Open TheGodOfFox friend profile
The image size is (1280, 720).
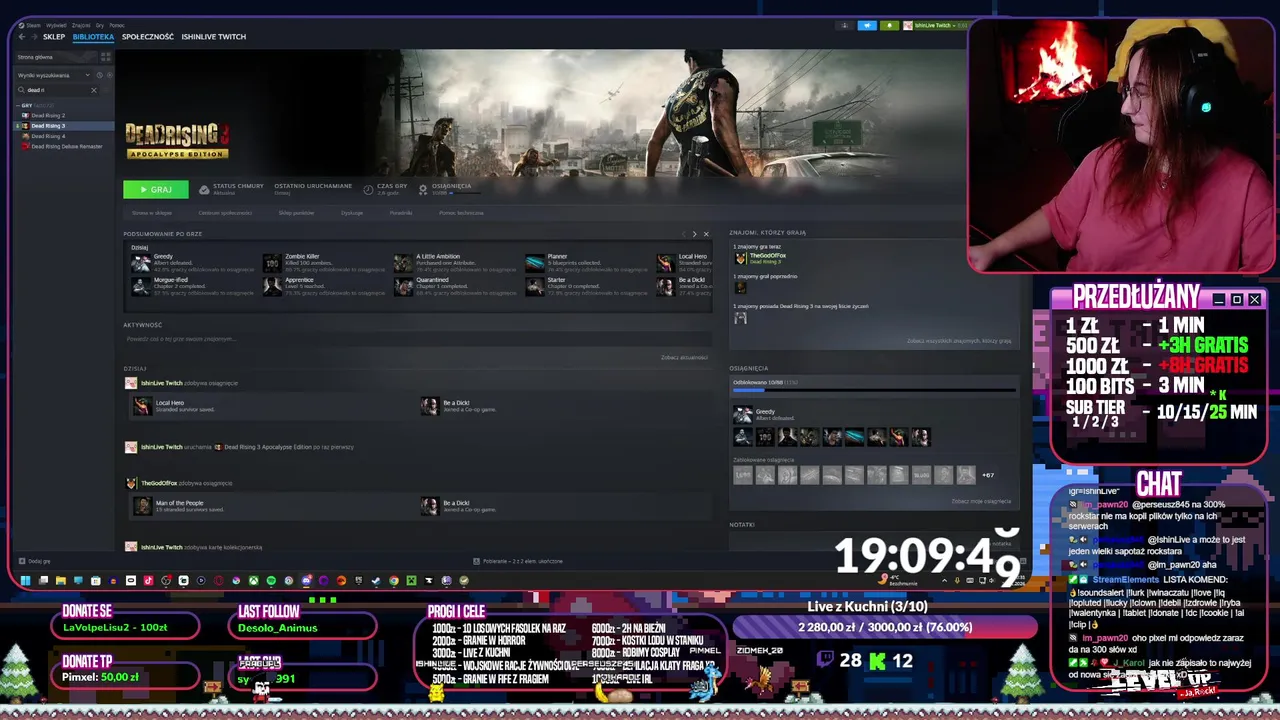coord(768,256)
